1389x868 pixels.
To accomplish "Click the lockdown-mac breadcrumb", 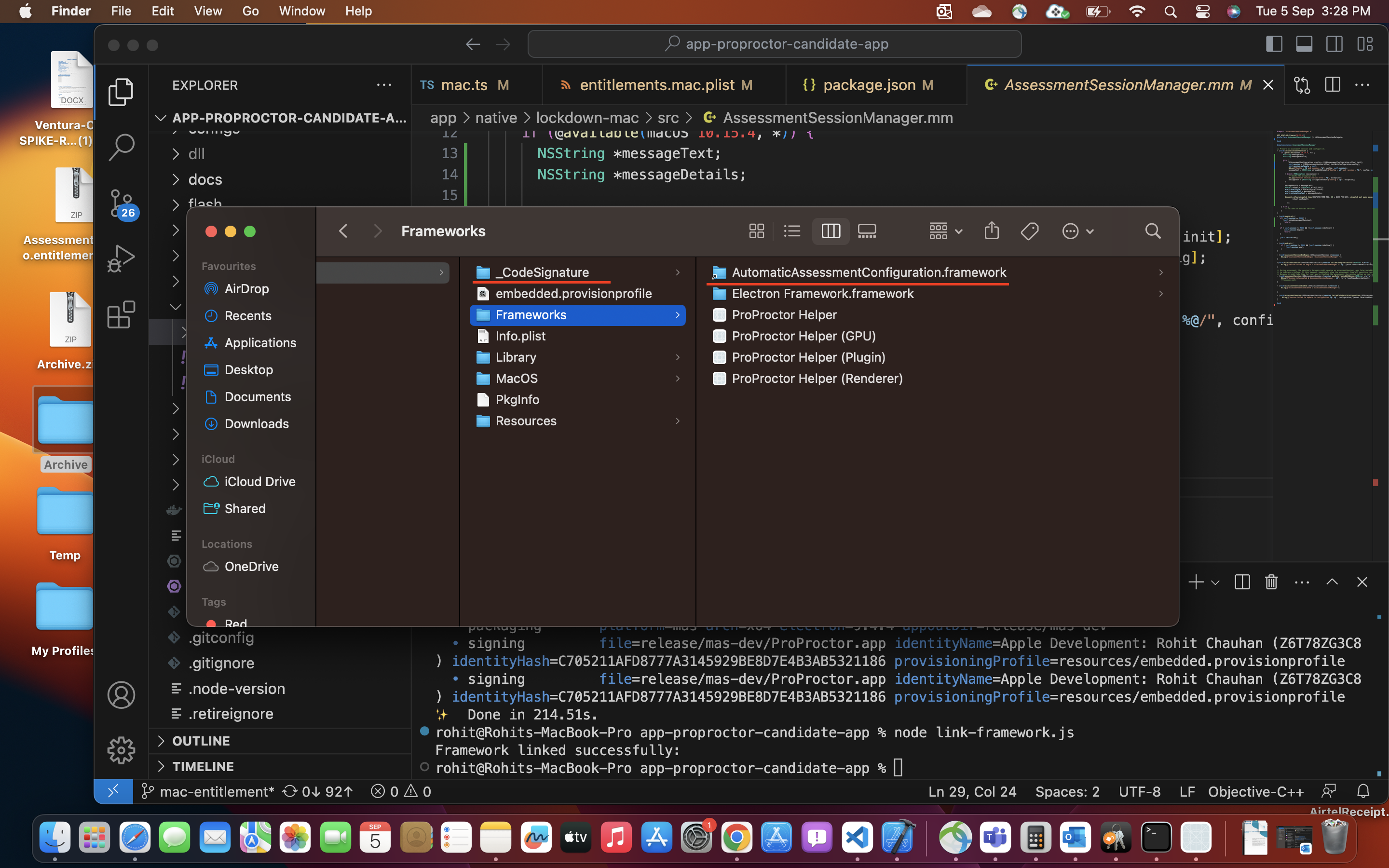I will pyautogui.click(x=587, y=117).
